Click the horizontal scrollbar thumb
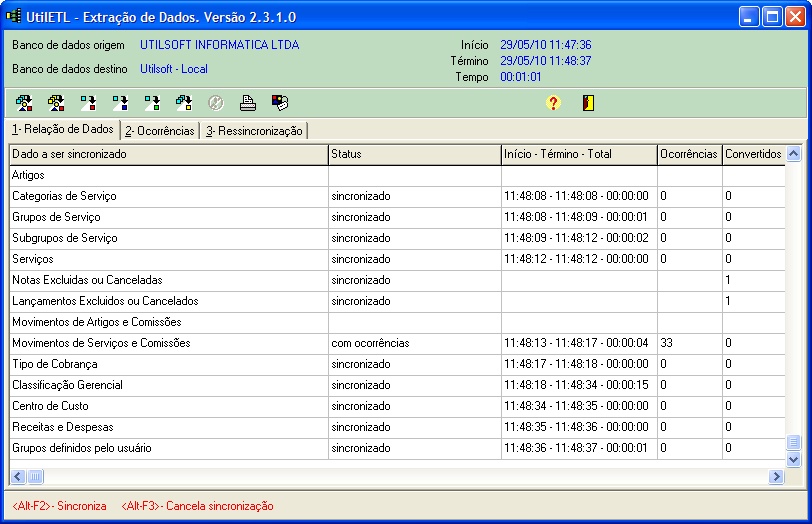 coord(35,476)
